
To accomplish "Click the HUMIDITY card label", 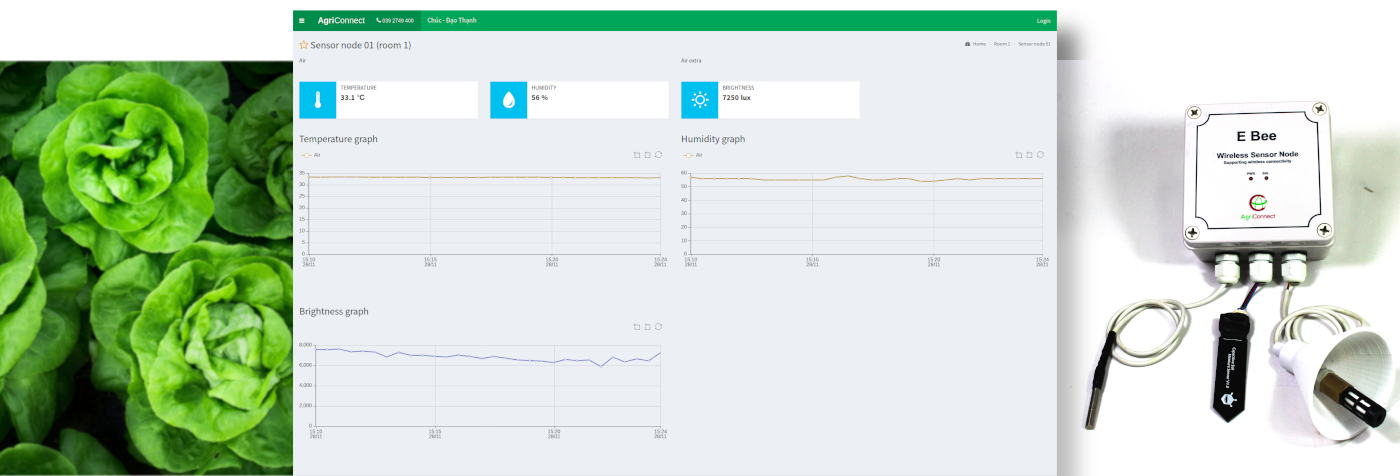I will coord(544,88).
